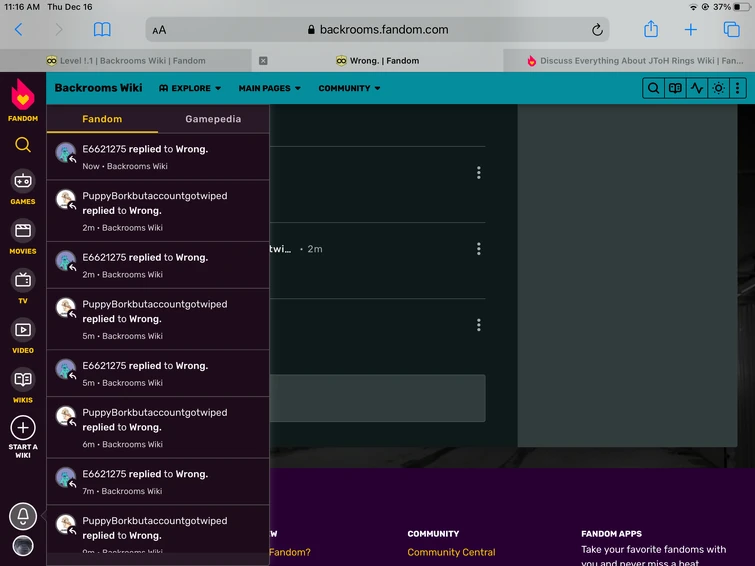
Task: Expand the Explore dropdown menu
Action: [x=190, y=88]
